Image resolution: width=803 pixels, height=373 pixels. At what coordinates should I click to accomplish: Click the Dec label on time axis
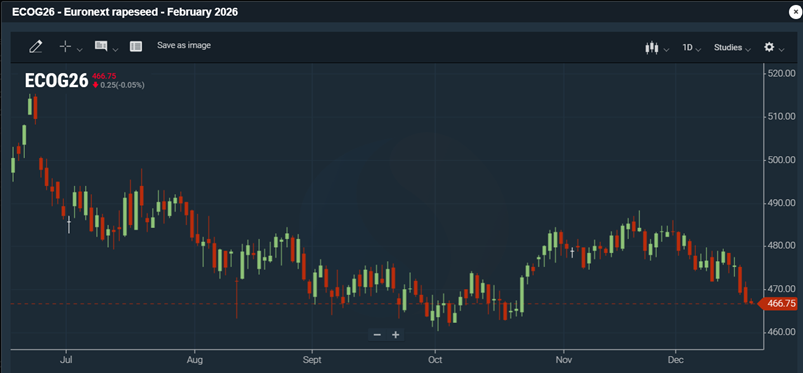(675, 360)
